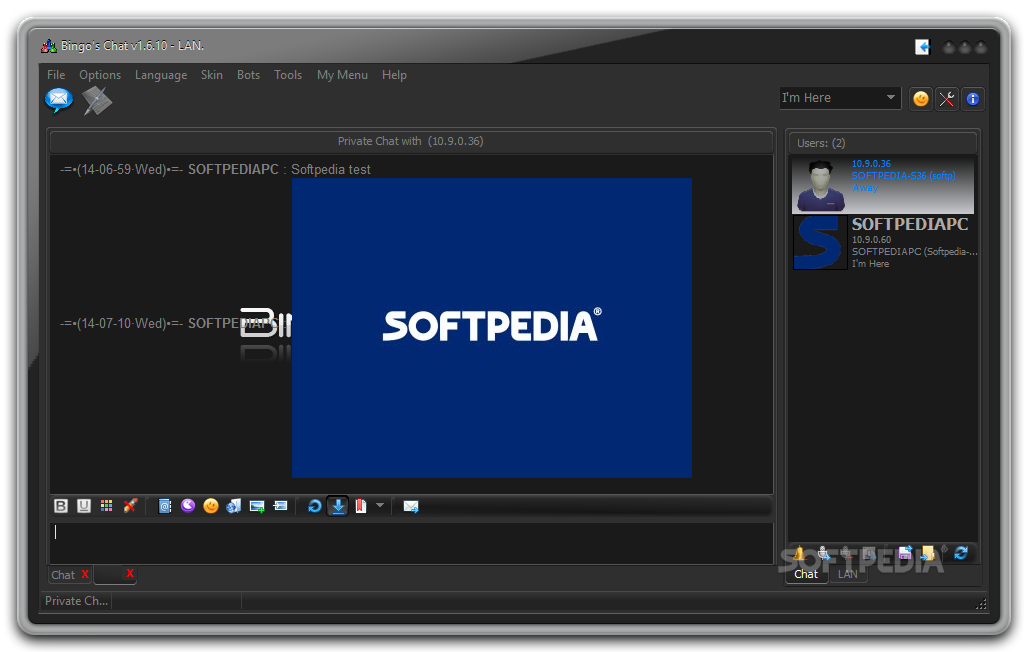
Task: Open the Tools menu
Action: (x=288, y=75)
